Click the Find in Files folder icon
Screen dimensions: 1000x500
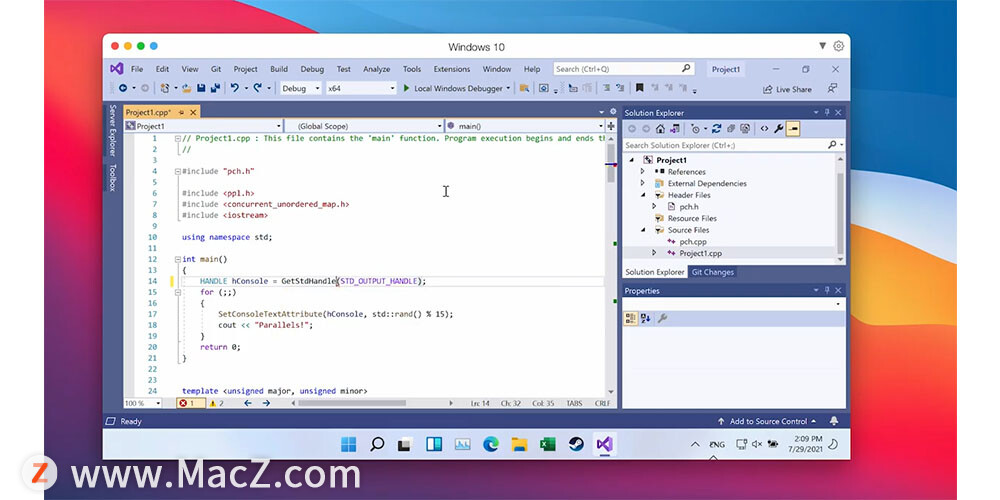pyautogui.click(x=524, y=89)
